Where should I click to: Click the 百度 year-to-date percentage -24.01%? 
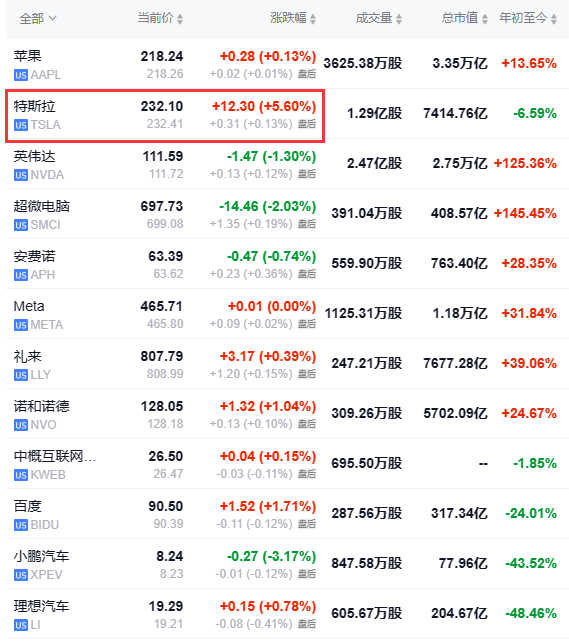click(531, 513)
